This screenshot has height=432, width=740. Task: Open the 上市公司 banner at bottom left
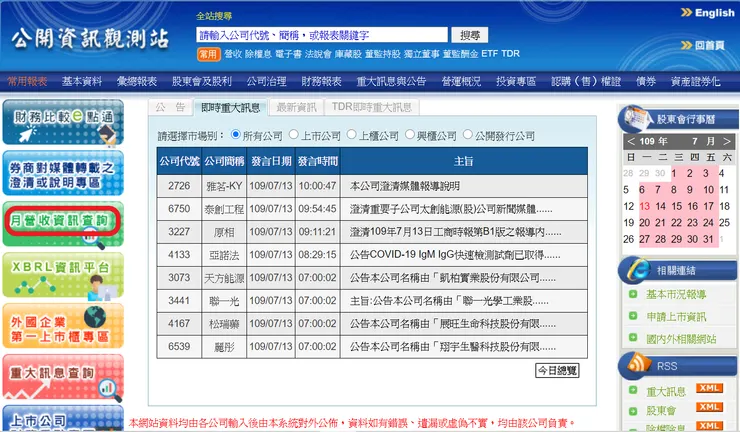click(x=63, y=419)
